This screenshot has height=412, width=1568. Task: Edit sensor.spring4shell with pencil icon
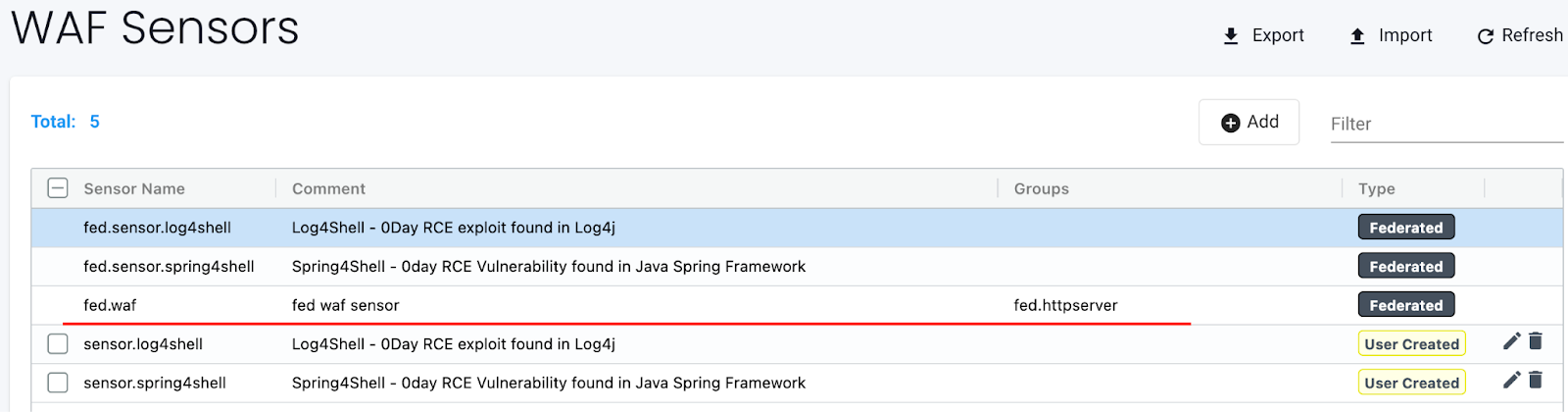tap(1511, 380)
